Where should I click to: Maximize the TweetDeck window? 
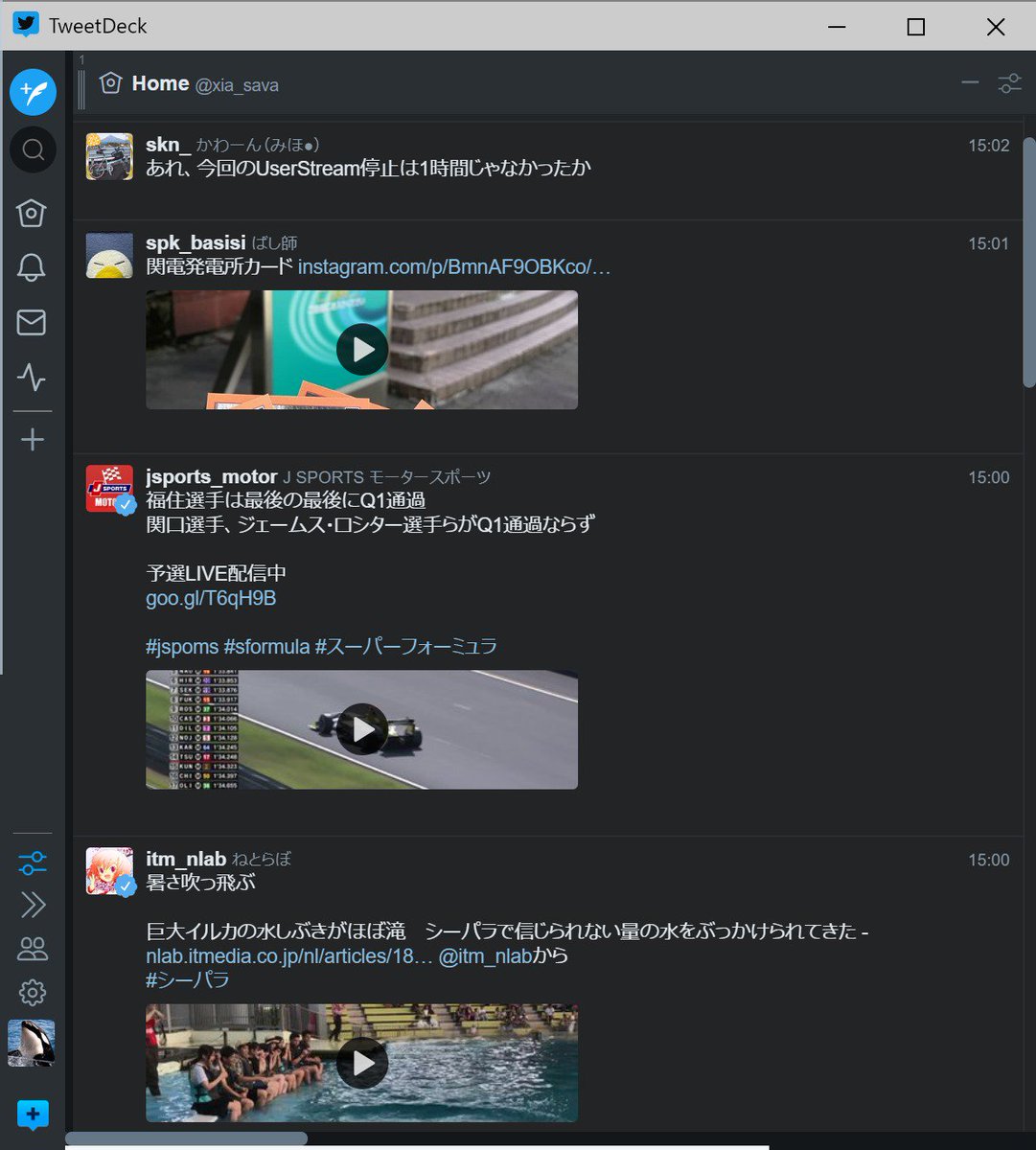[915, 26]
